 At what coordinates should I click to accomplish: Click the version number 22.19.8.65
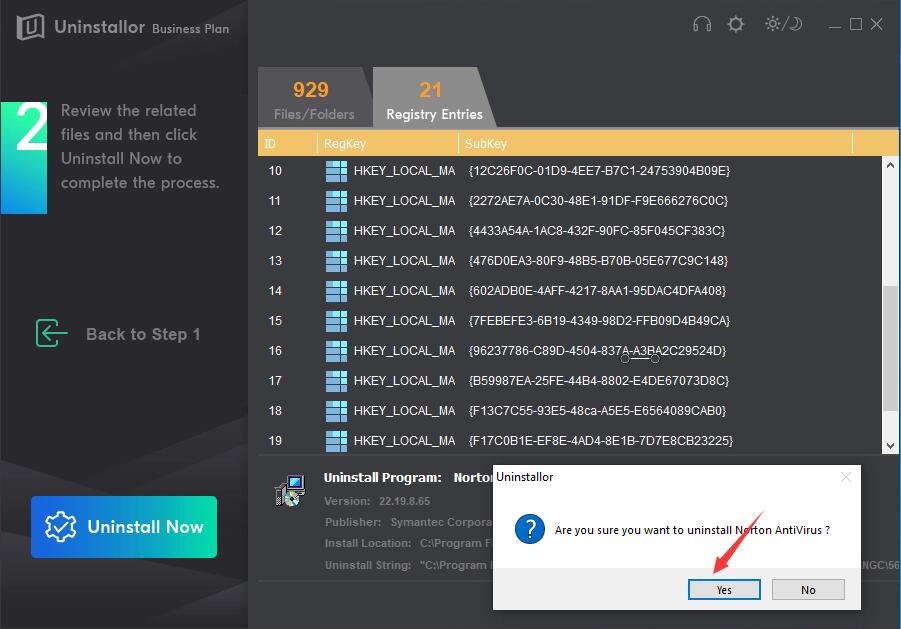[x=404, y=501]
